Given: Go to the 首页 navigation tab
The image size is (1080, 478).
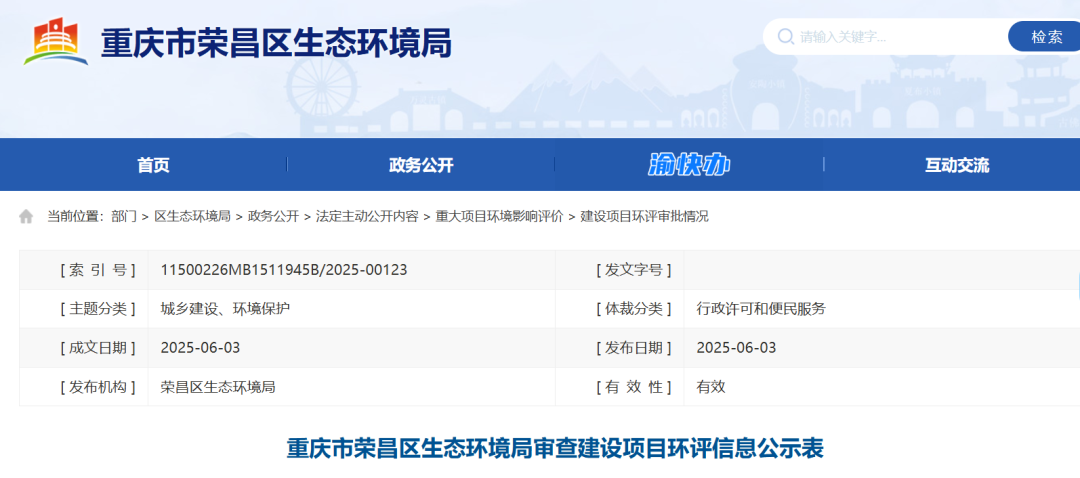Looking at the screenshot, I should (153, 165).
